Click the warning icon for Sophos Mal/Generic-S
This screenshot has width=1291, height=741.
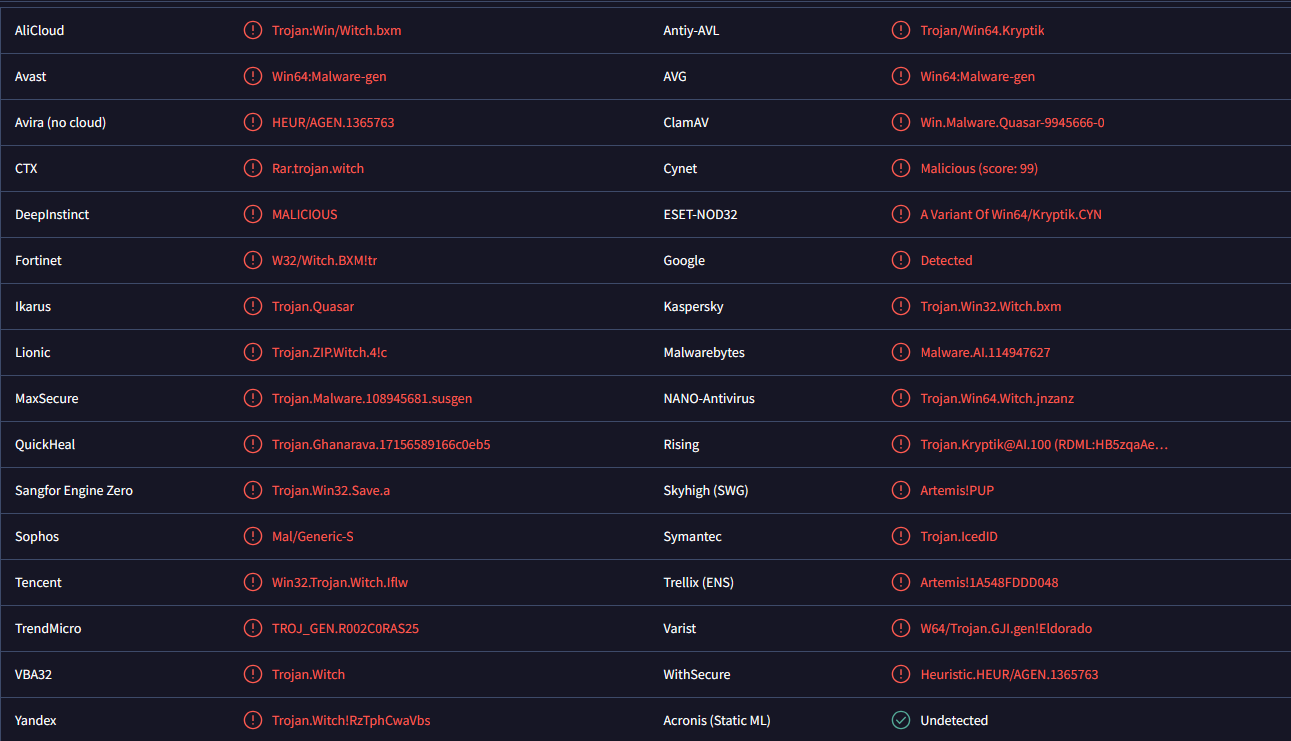point(253,536)
